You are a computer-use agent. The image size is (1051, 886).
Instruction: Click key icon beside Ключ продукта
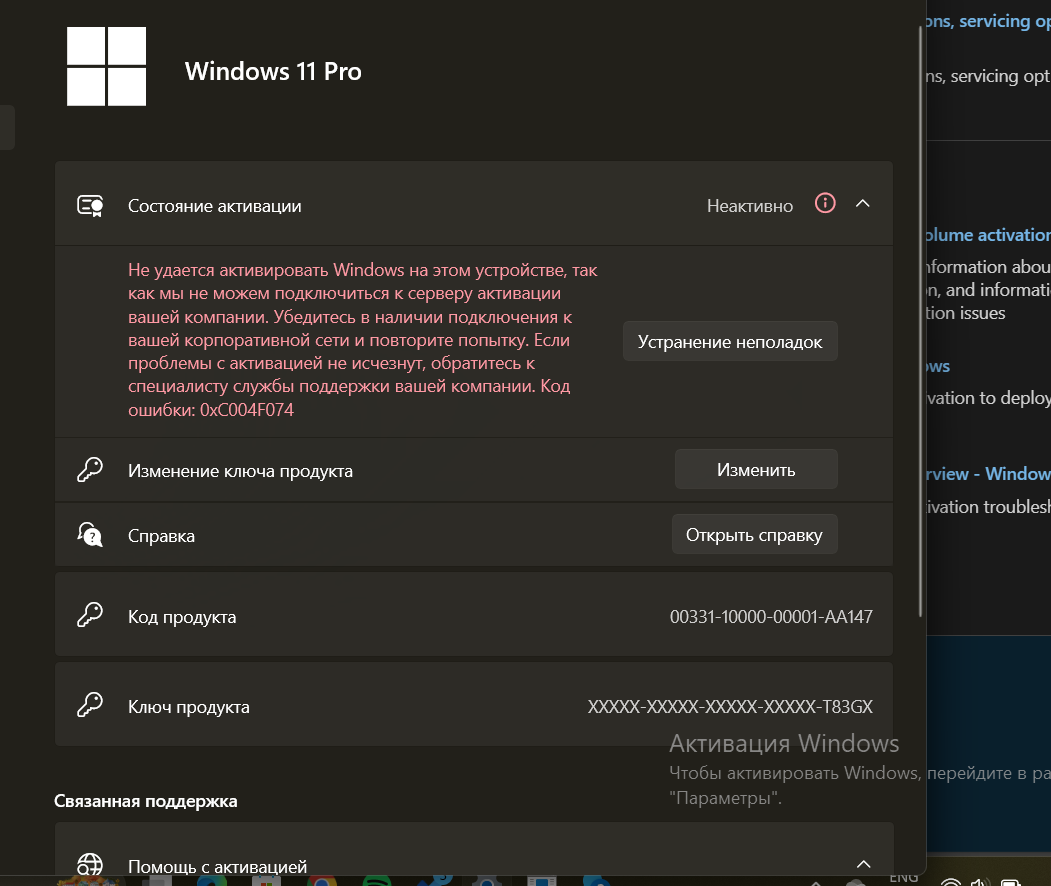tap(90, 705)
